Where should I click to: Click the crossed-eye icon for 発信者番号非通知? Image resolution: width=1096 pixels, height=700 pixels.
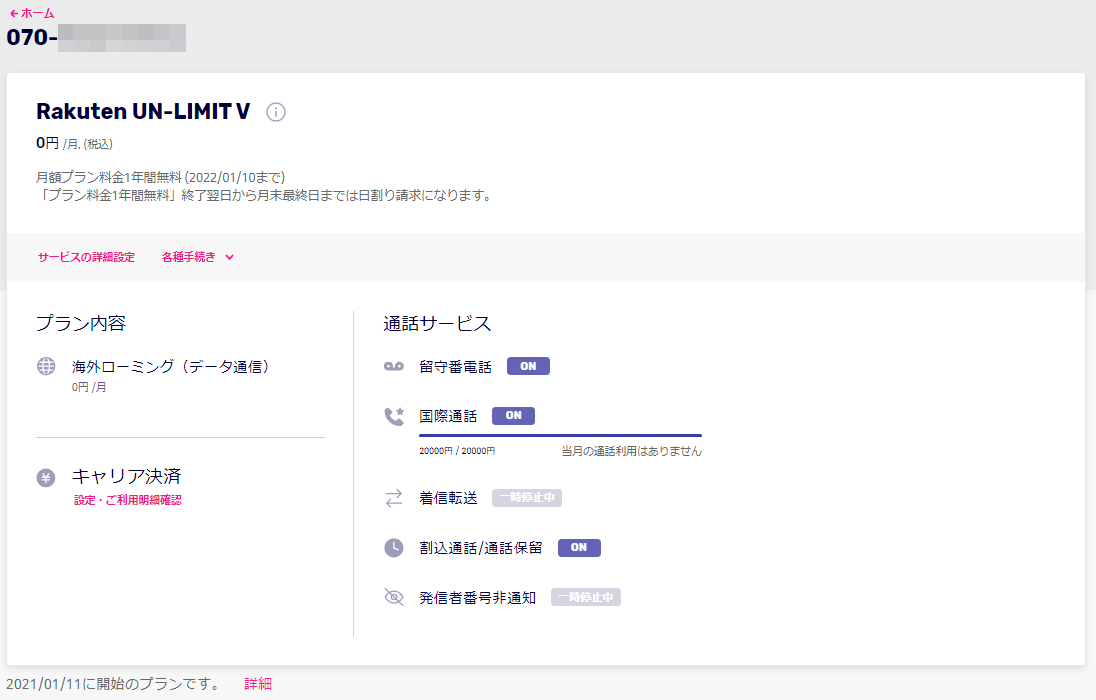[x=394, y=597]
